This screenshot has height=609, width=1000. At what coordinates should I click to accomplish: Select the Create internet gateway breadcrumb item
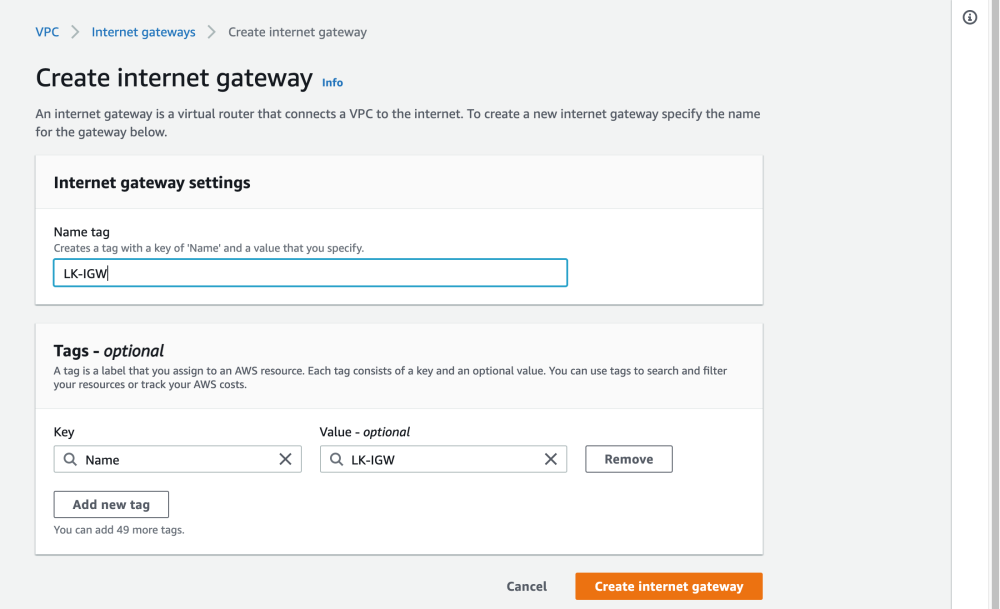pos(297,31)
